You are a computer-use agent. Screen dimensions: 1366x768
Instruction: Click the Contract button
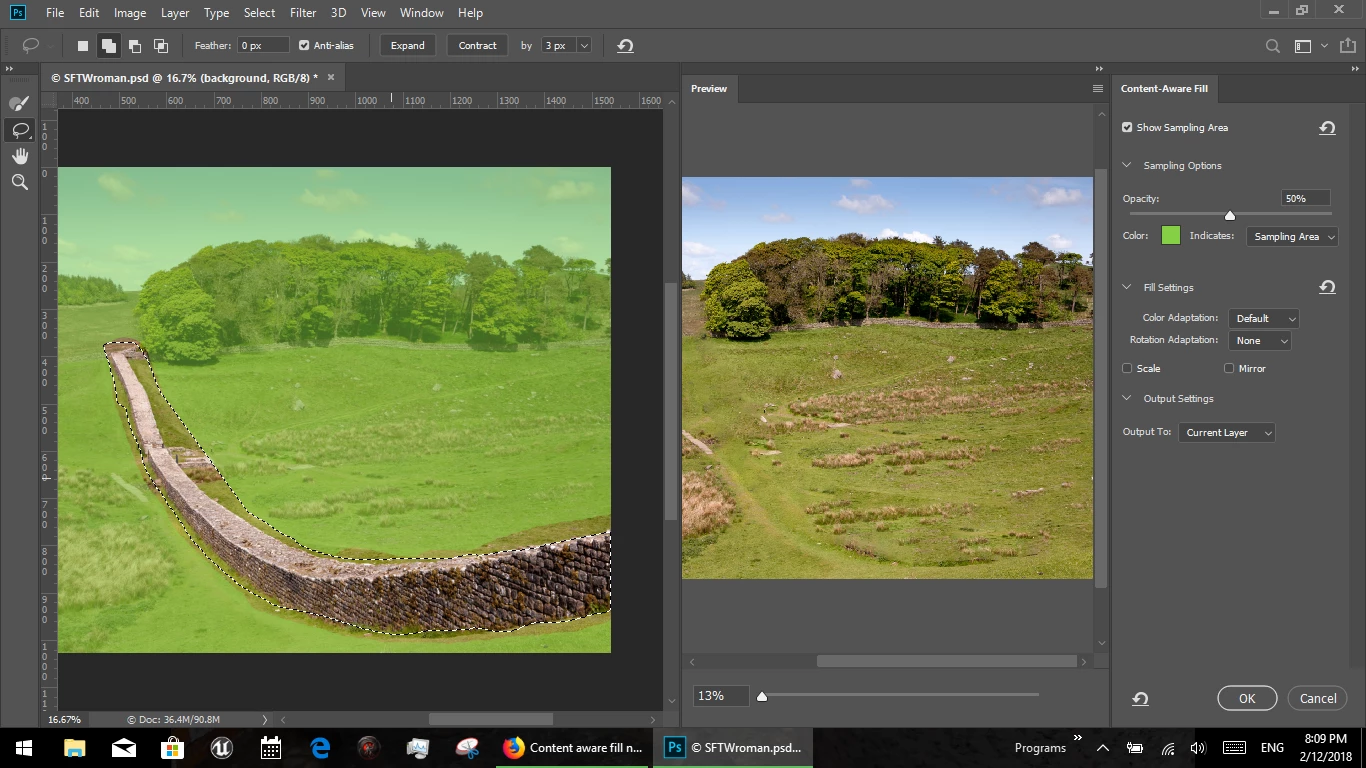477,46
